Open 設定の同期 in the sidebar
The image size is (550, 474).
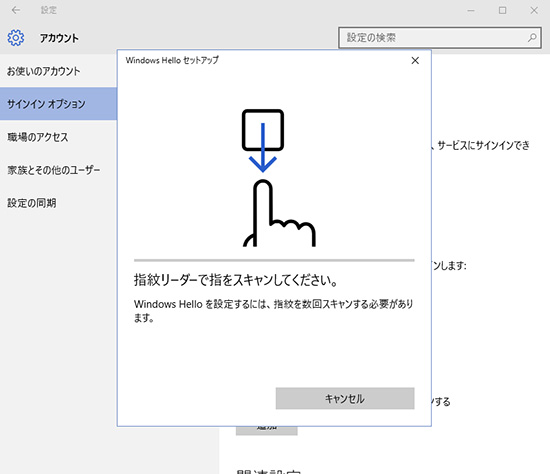(x=58, y=203)
